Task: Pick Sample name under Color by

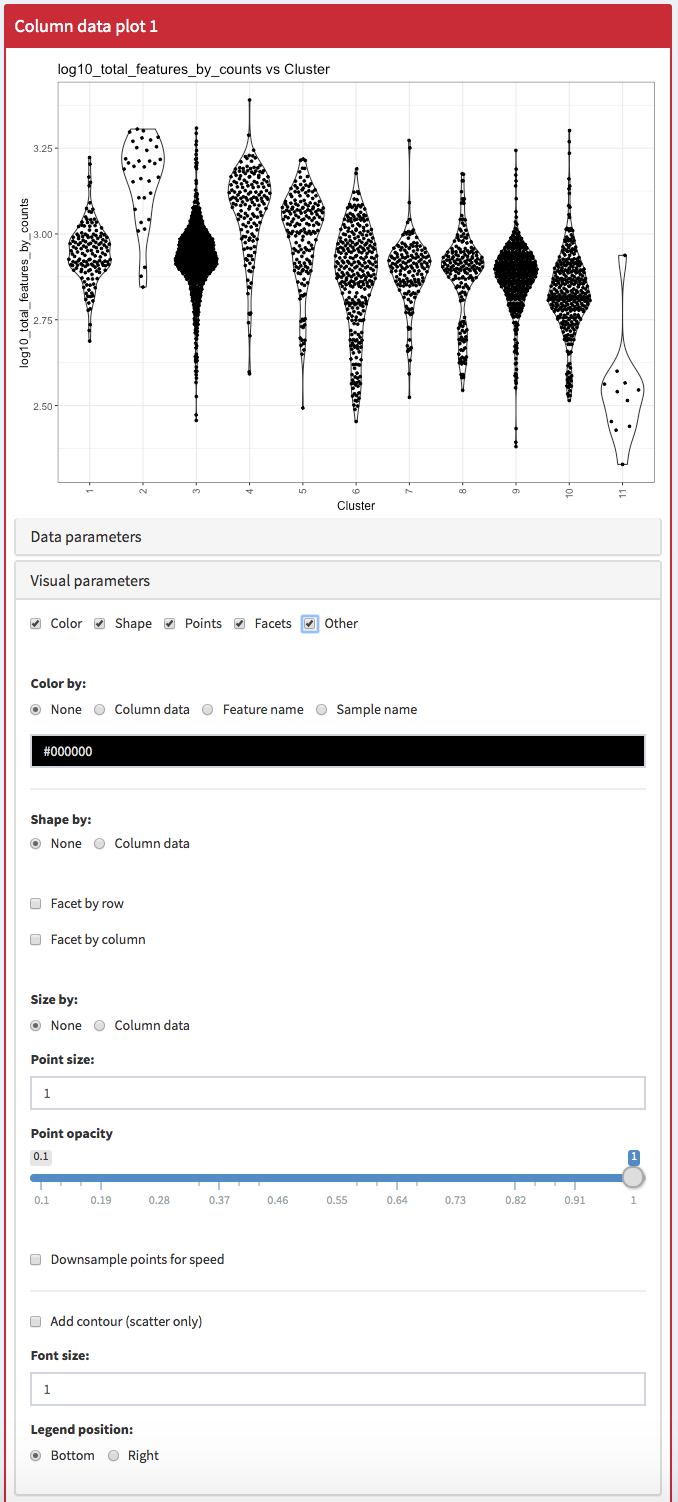Action: (322, 710)
